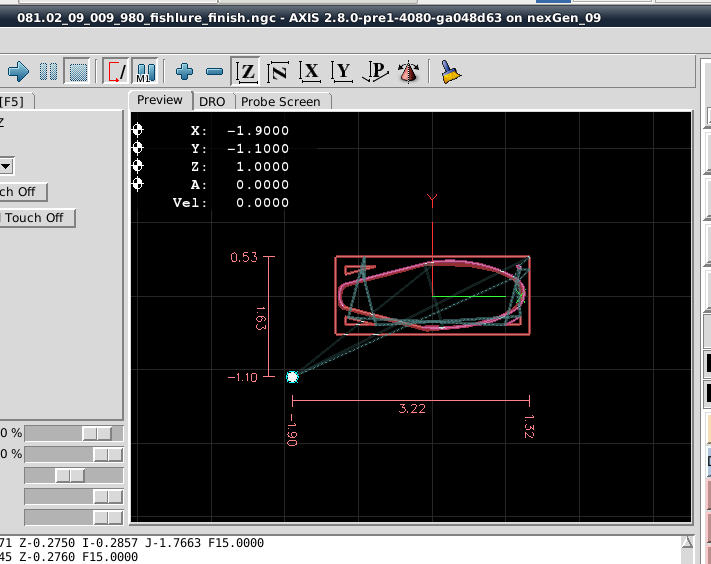The width and height of the screenshot is (711, 564).
Task: Switch to the Probe Screen tab
Action: (281, 101)
